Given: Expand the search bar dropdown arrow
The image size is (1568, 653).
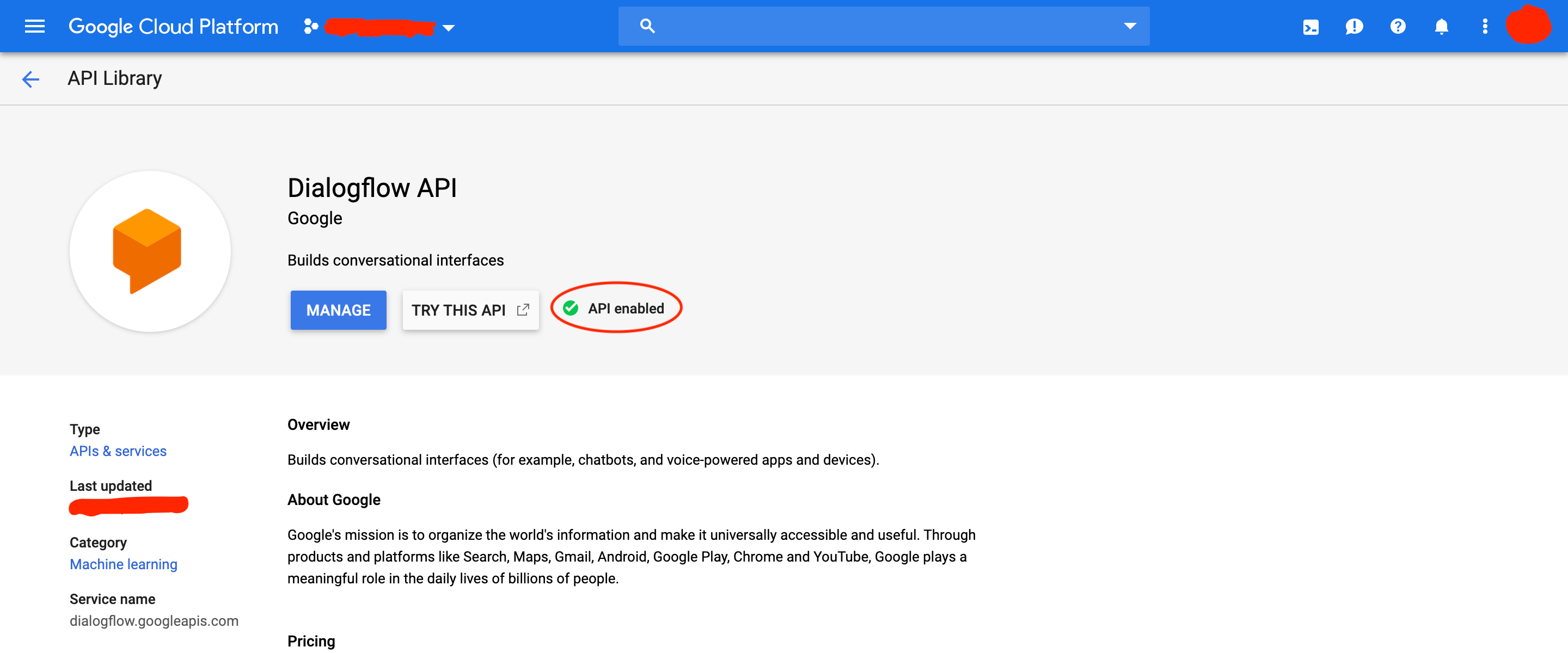Looking at the screenshot, I should (x=1130, y=26).
